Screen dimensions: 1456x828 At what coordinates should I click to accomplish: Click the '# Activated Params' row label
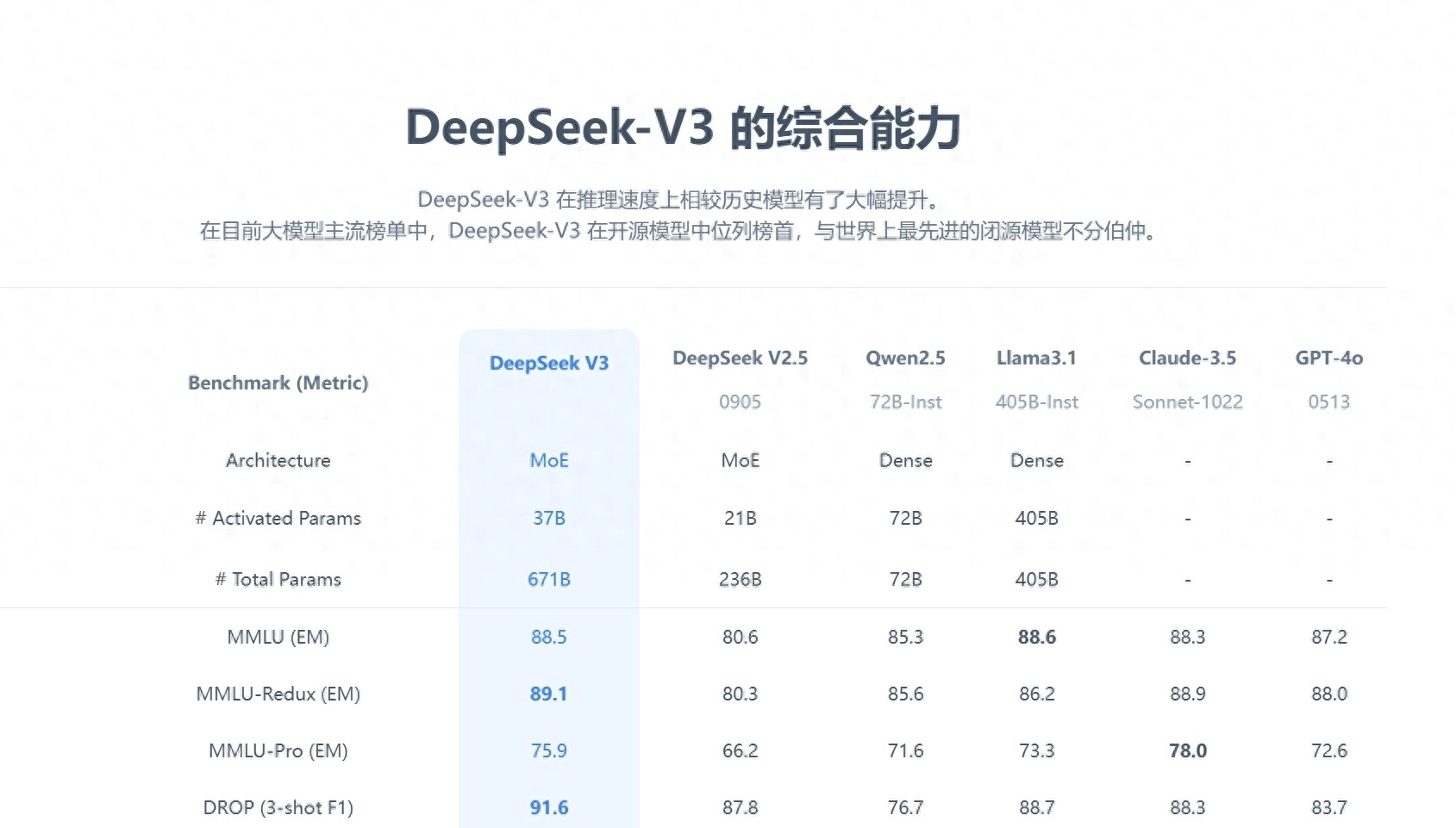click(x=278, y=518)
